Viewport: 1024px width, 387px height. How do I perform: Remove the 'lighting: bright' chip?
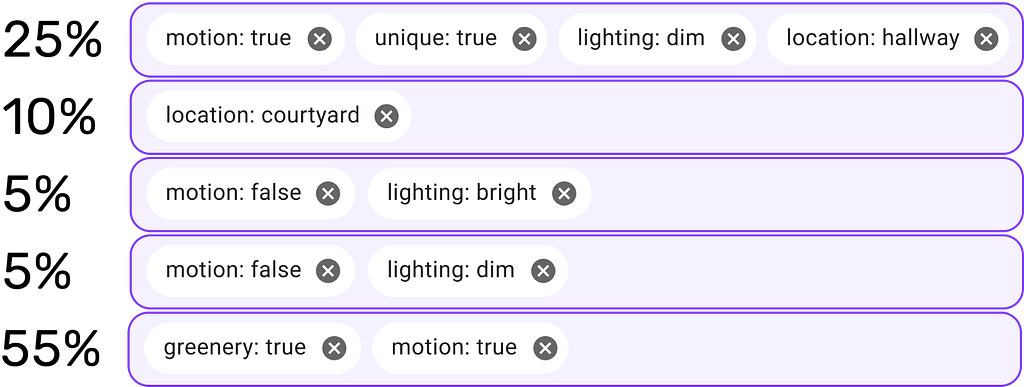point(564,194)
